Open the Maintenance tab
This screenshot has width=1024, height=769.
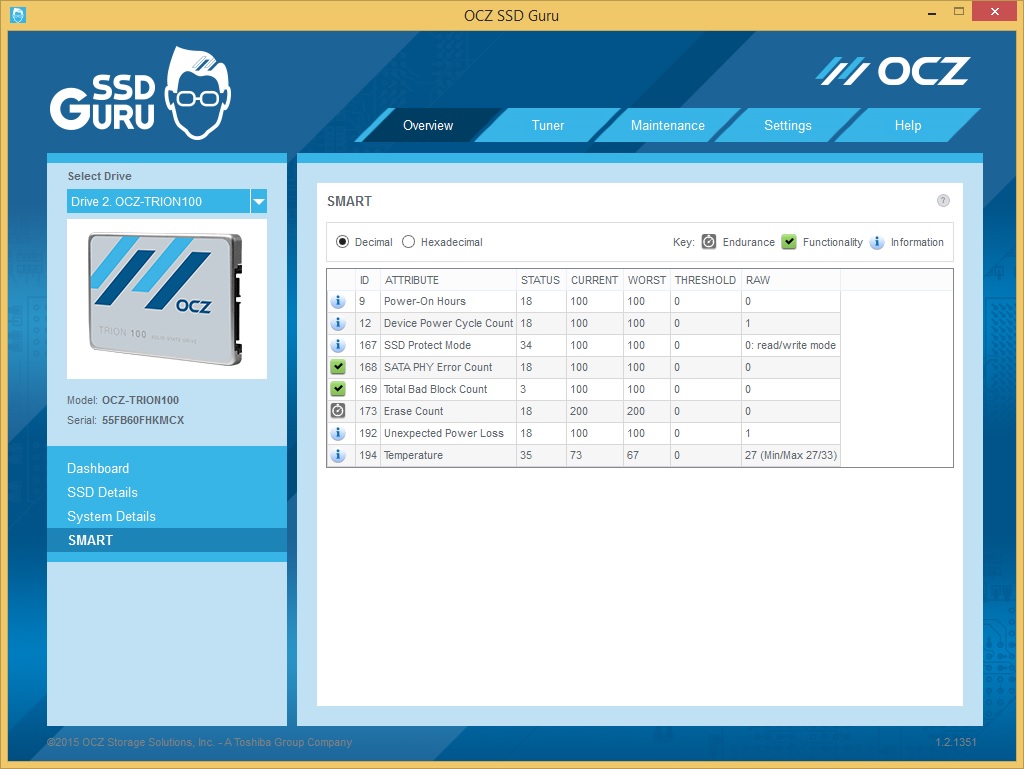click(x=667, y=125)
